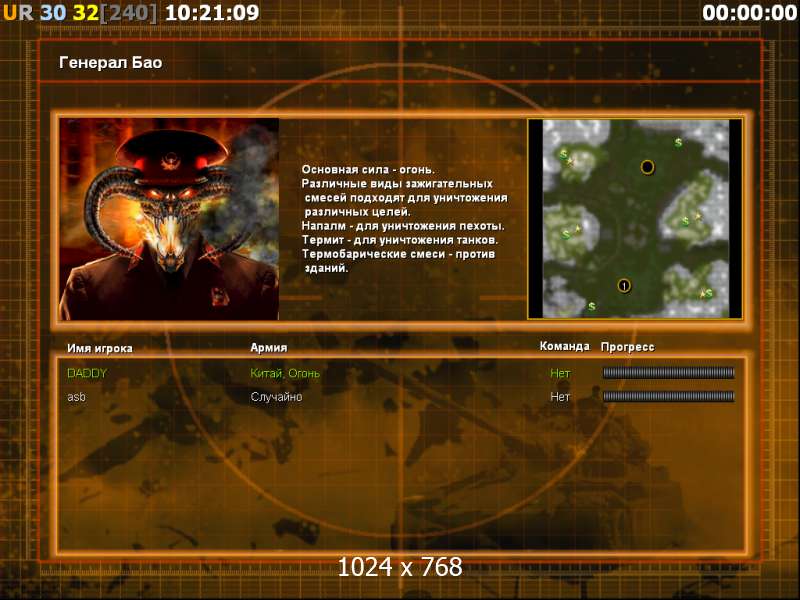
Task: Click start position marker 1 on minimap
Action: coord(624,286)
